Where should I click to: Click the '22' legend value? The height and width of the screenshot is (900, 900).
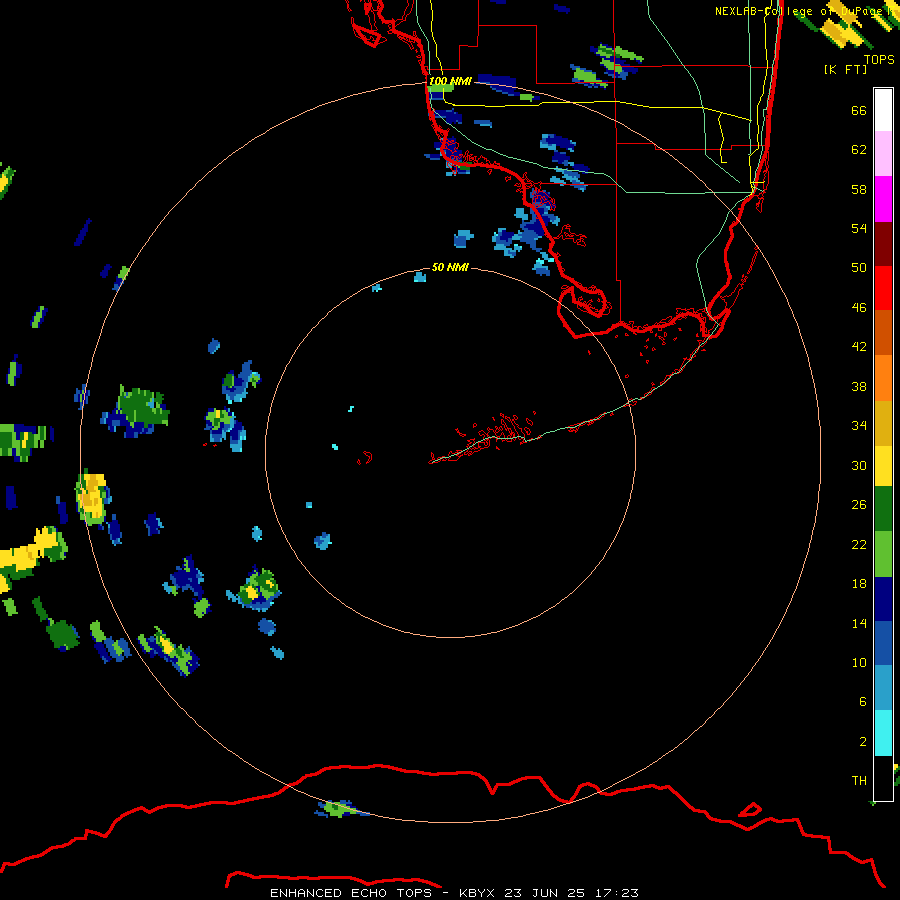click(859, 544)
